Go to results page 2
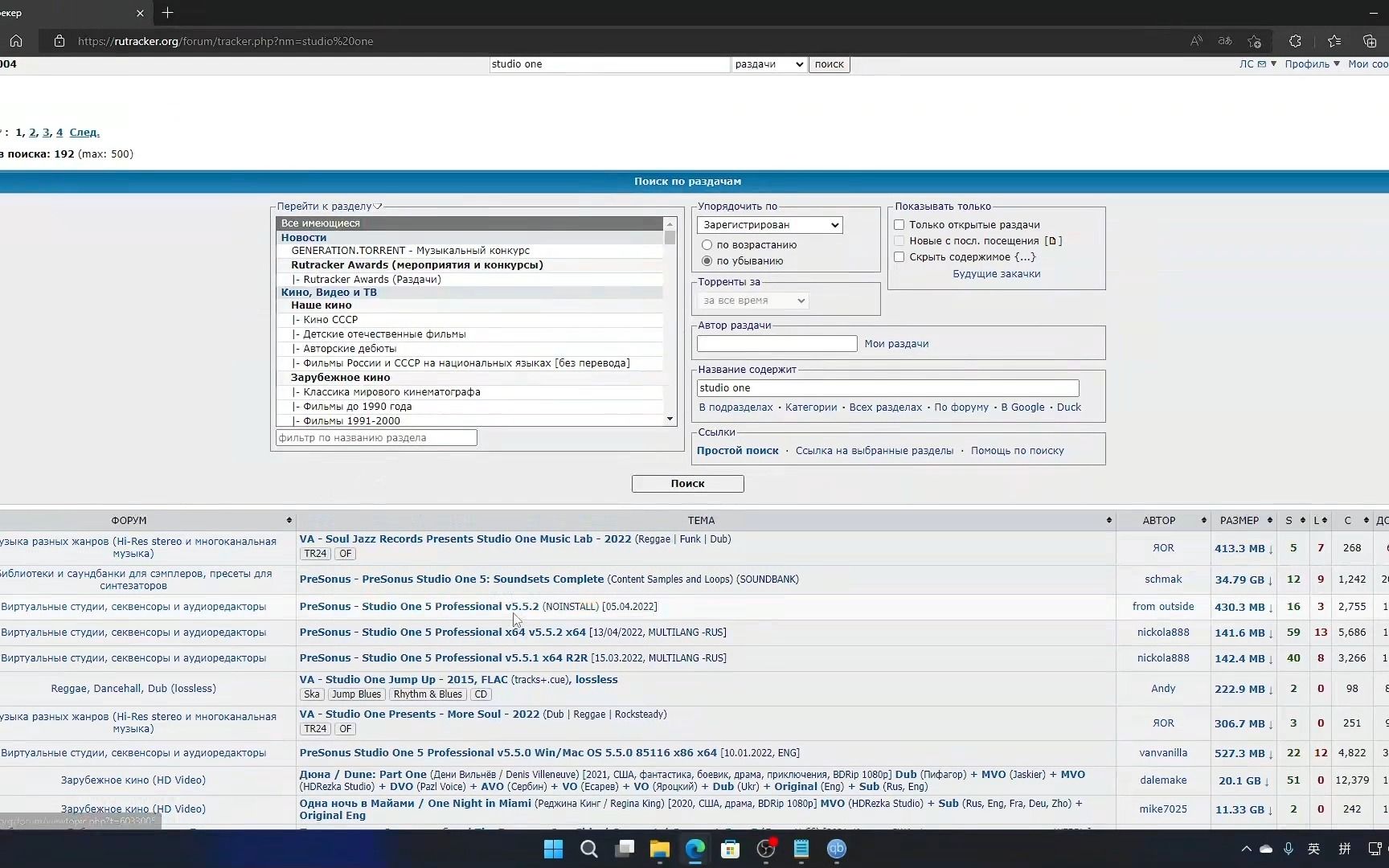 click(33, 133)
